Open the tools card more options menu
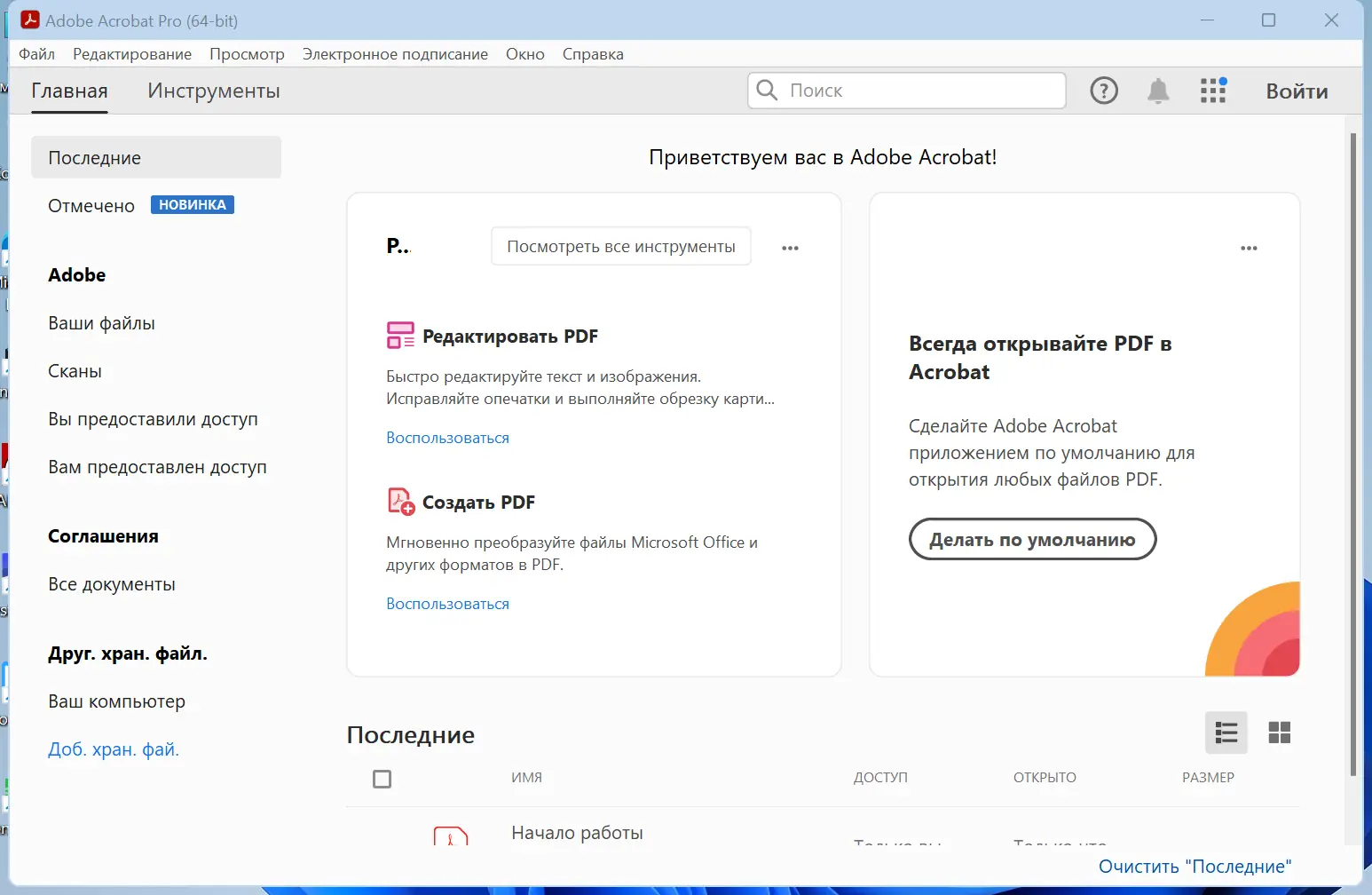The image size is (1372, 895). click(790, 248)
